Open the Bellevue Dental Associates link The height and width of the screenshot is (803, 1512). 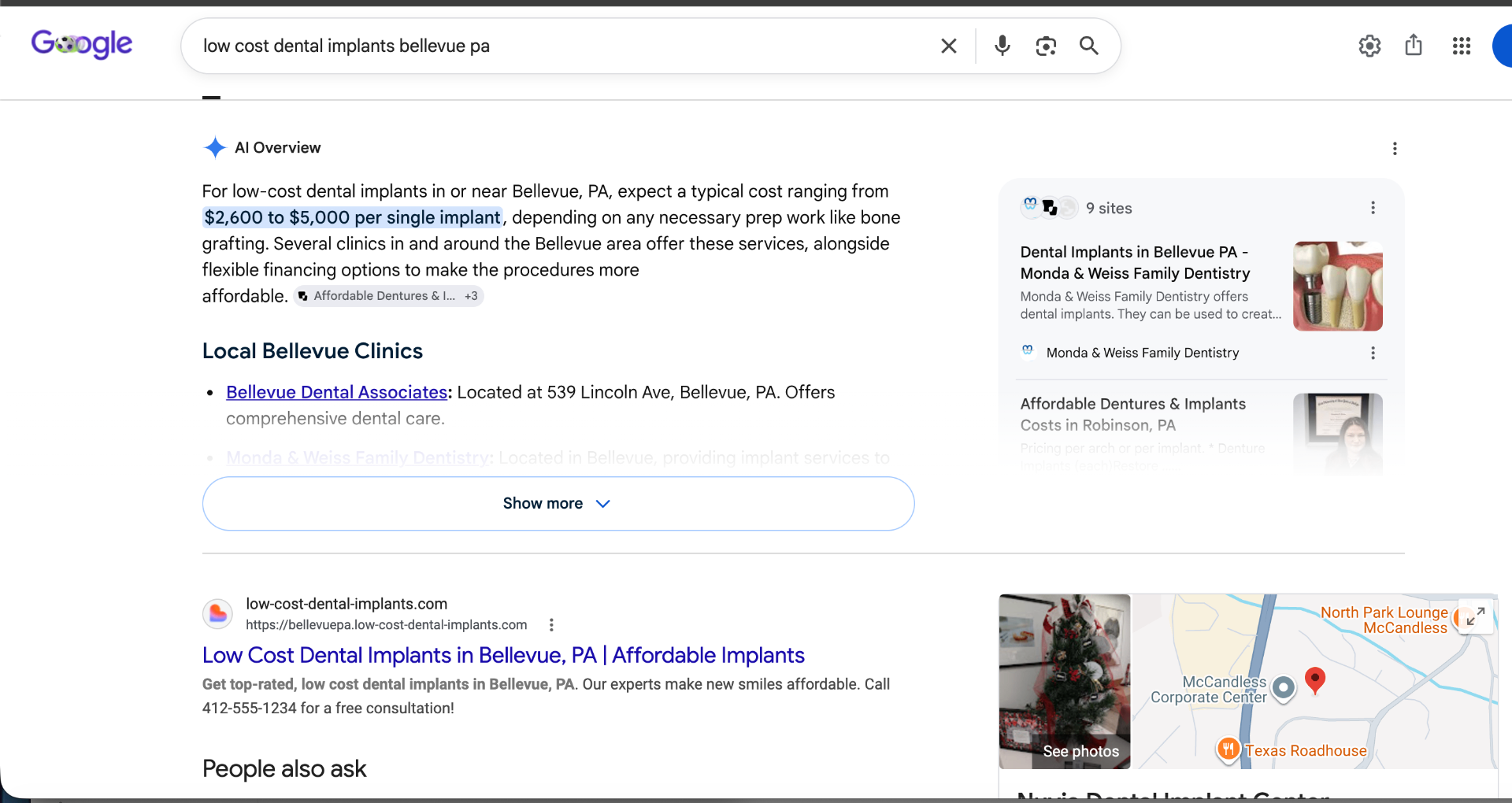click(x=337, y=392)
